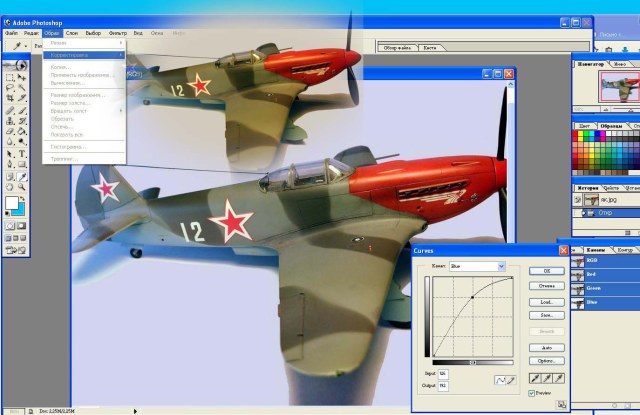
Task: Select the Move tool
Action: (22, 77)
